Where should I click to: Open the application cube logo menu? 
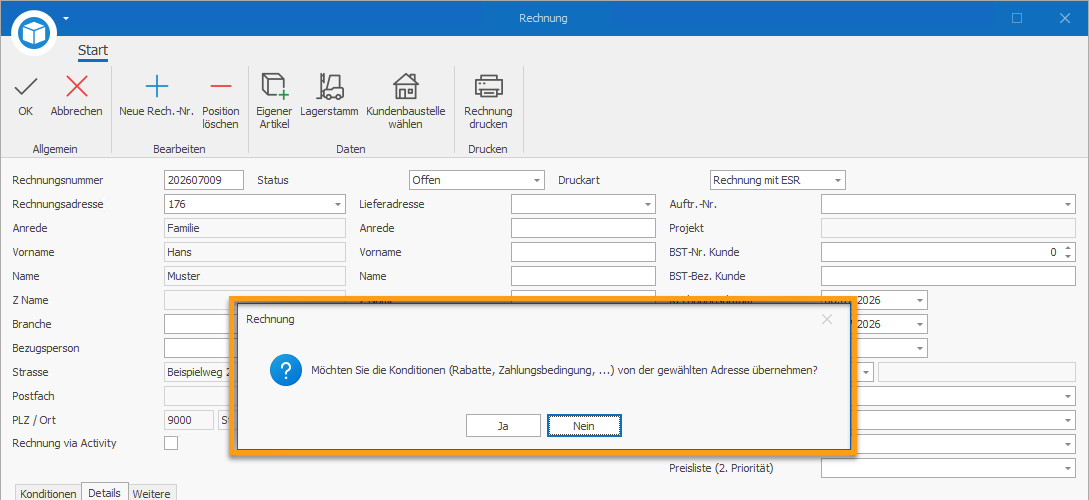33,31
